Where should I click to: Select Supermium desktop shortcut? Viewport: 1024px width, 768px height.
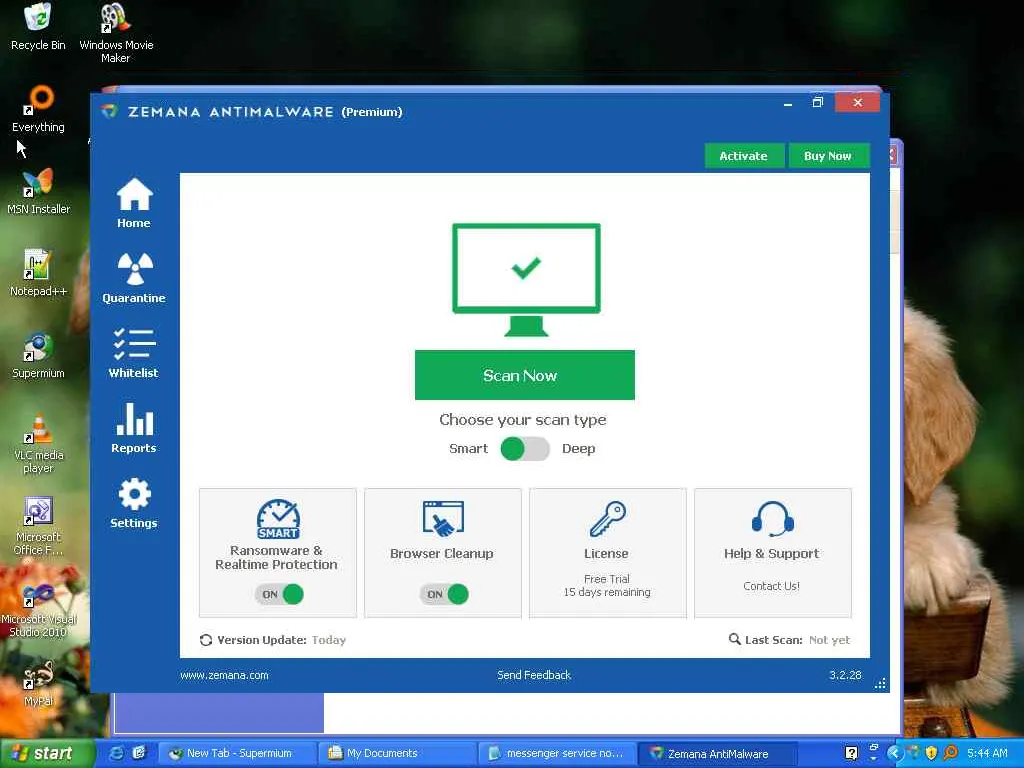[38, 355]
